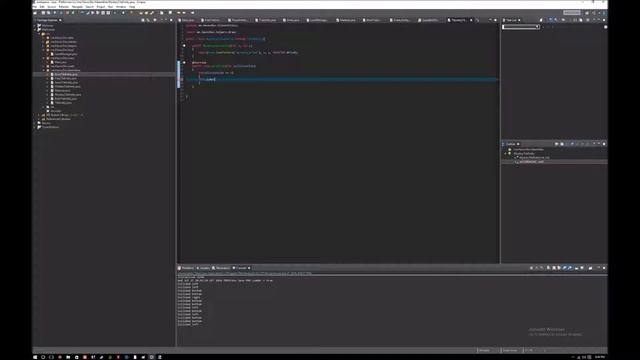Open the Perspective switcher icon
Screen dimensions: 640x360
click(587, 13)
